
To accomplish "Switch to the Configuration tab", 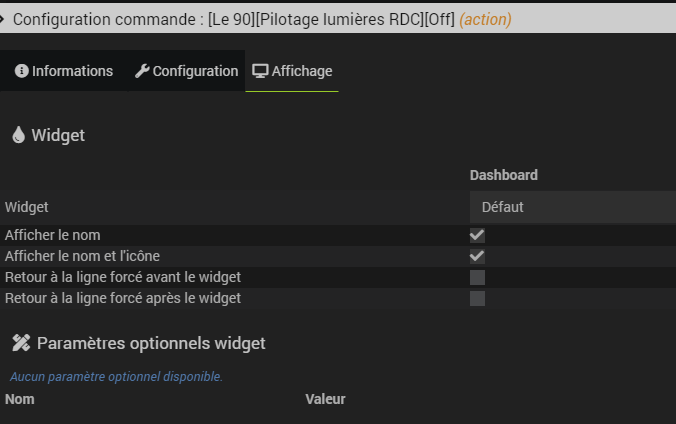I will 186,71.
